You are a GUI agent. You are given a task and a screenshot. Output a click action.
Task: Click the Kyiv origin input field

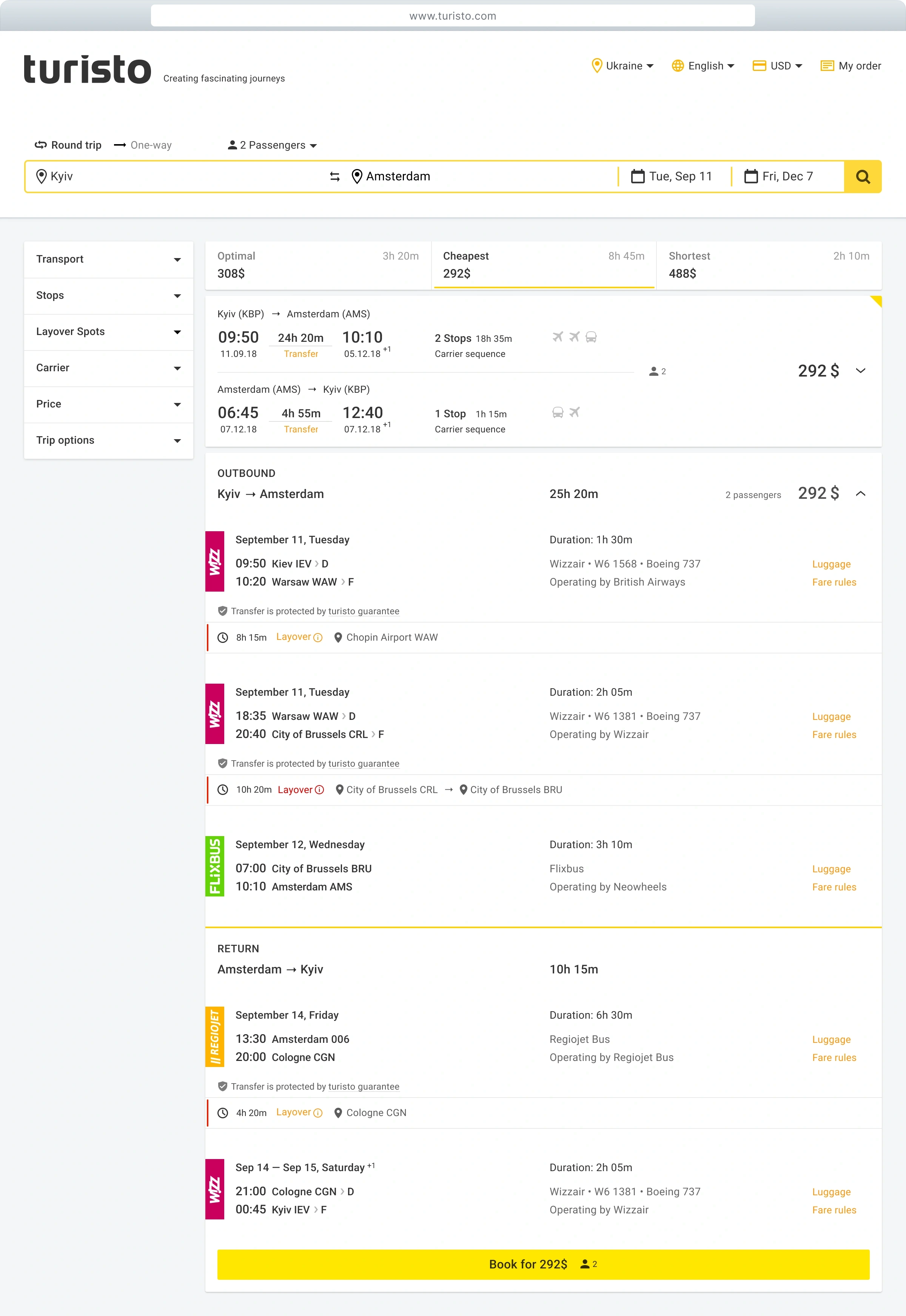tap(176, 177)
